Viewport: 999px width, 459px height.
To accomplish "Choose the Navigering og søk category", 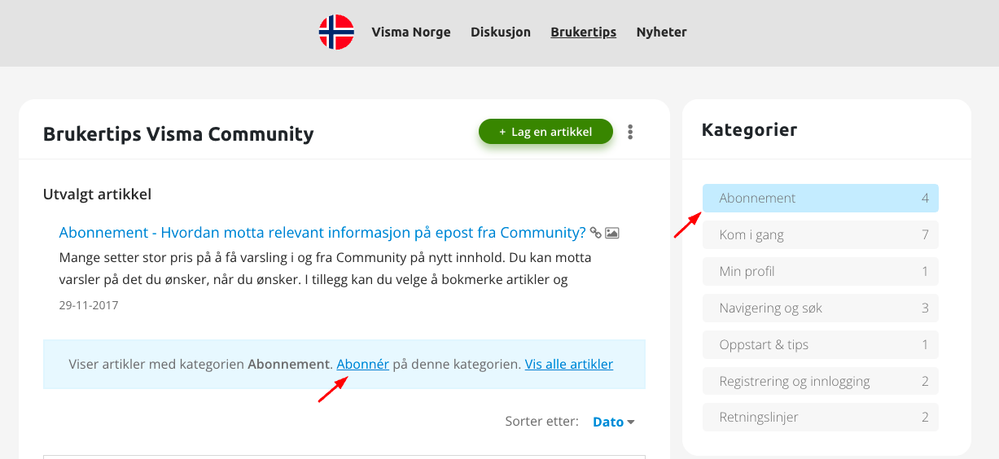I will click(x=821, y=309).
